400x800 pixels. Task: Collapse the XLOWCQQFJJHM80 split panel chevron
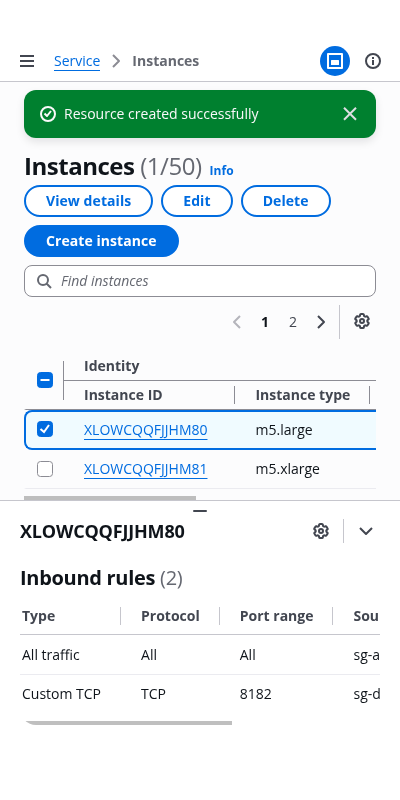pos(366,531)
